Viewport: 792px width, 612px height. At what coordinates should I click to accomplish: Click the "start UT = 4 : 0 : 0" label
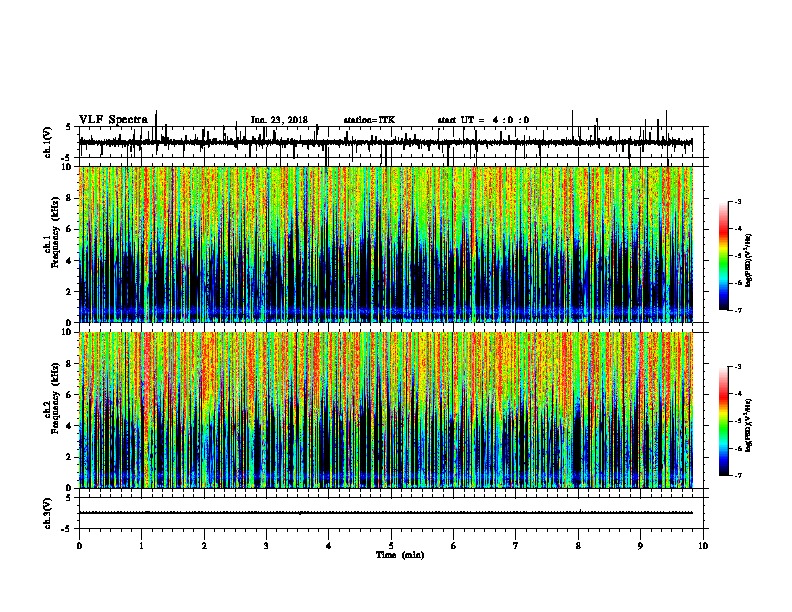[x=483, y=120]
